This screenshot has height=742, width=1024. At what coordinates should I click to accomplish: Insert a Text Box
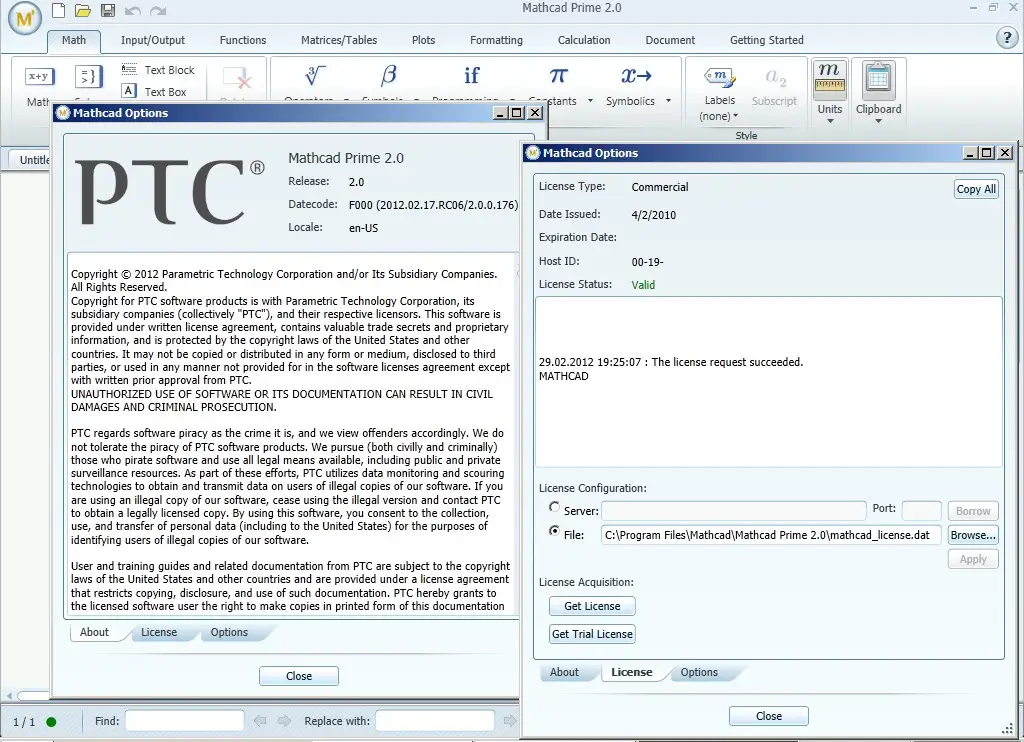click(x=155, y=91)
